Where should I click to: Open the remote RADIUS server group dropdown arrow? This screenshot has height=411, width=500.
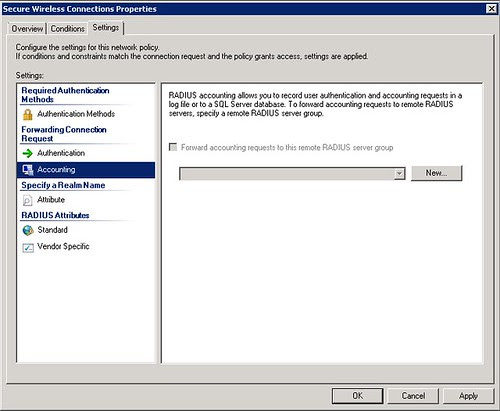click(x=399, y=174)
